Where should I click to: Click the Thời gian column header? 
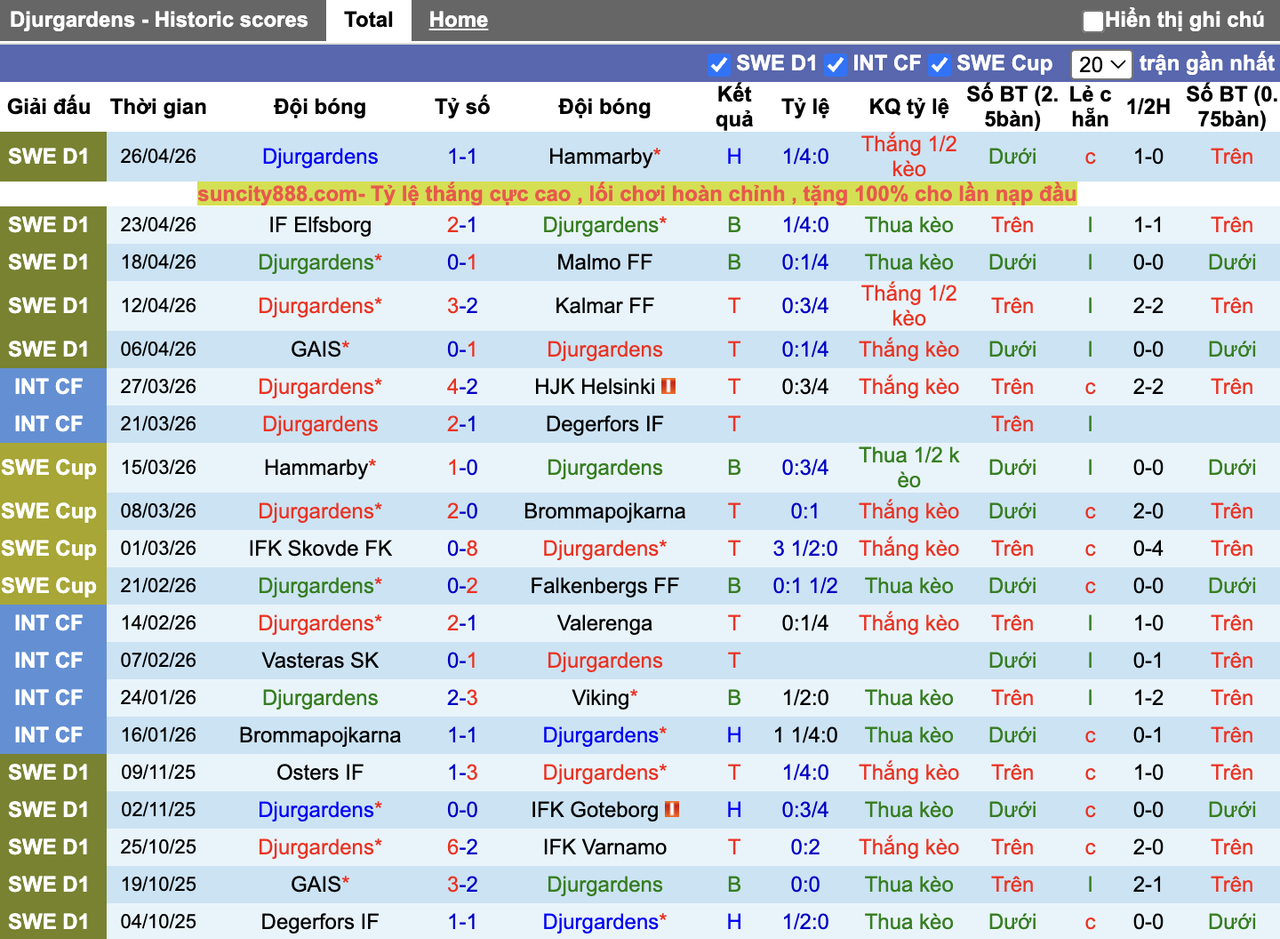158,107
